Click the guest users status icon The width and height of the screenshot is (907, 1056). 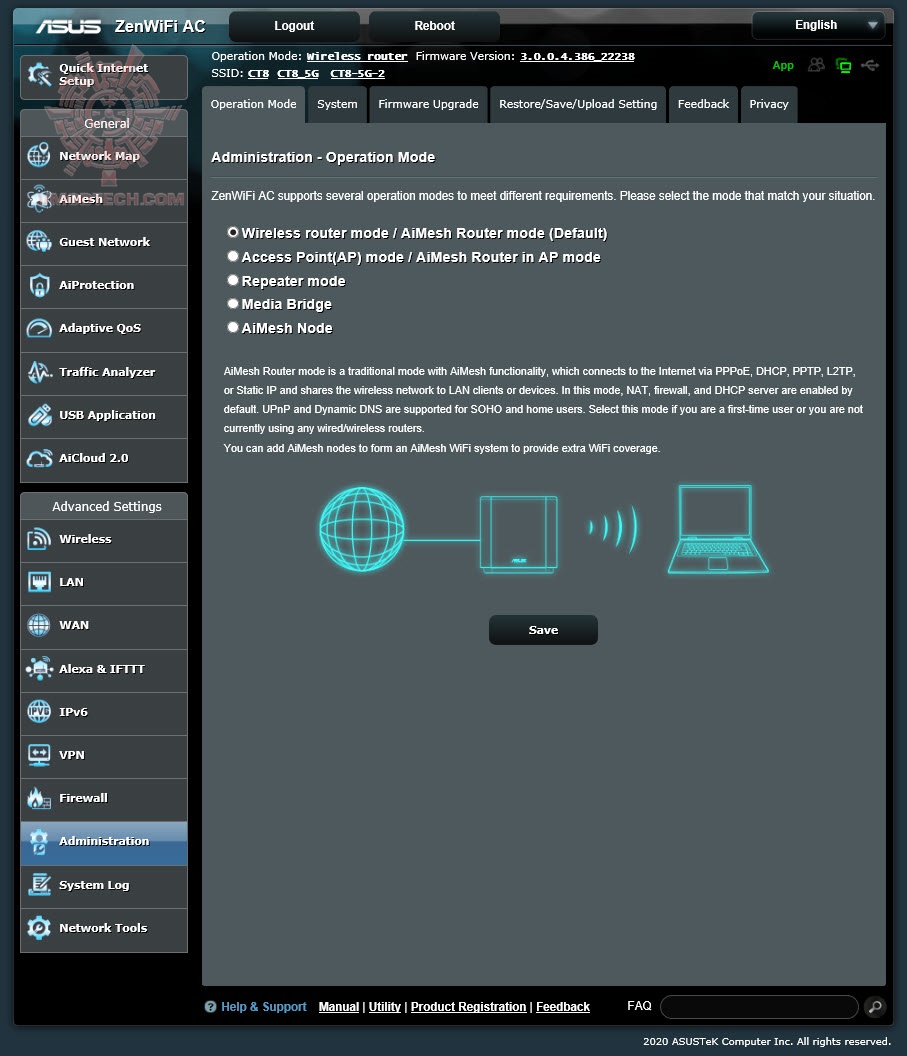point(816,65)
